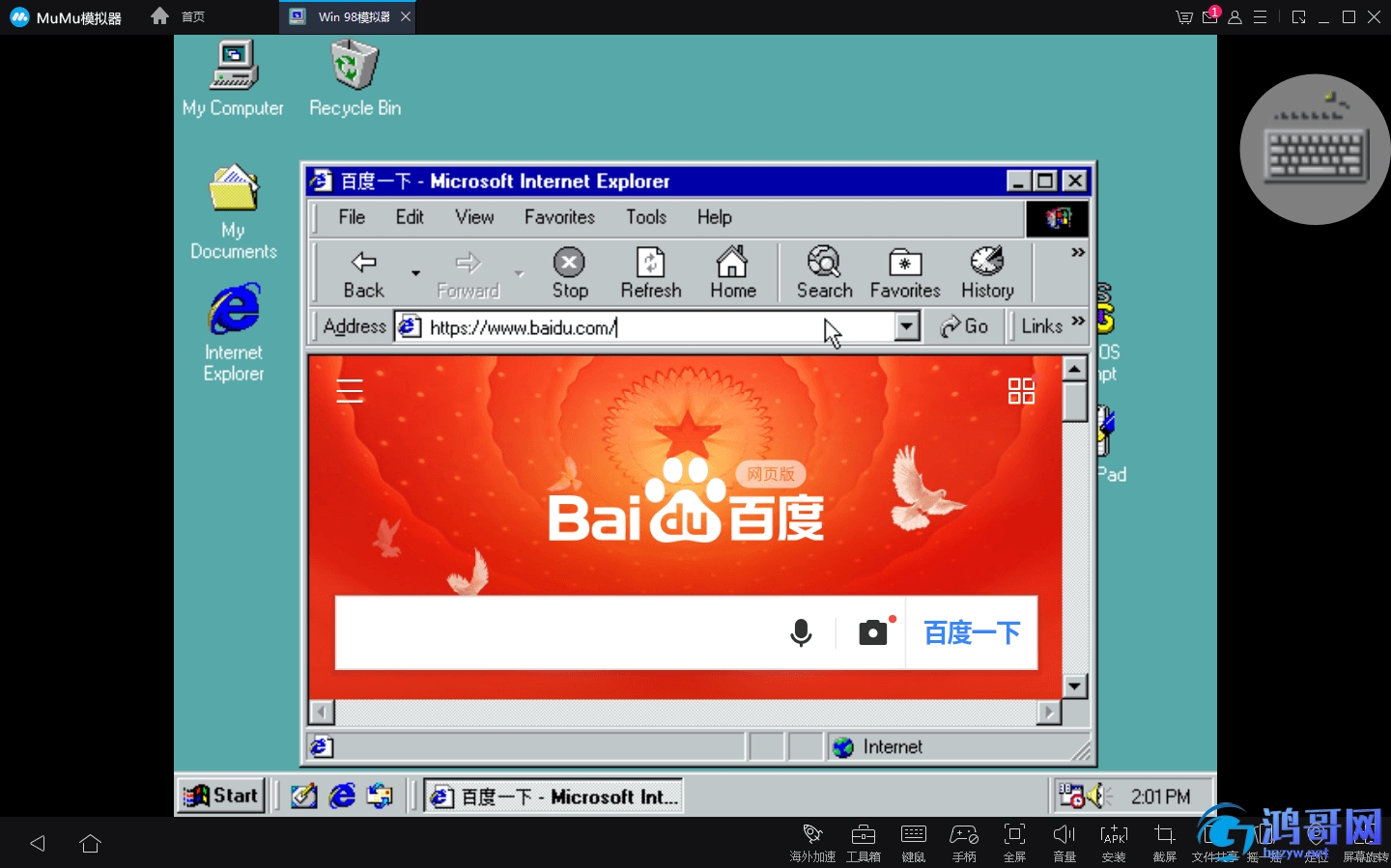Open the File menu
The height and width of the screenshot is (868, 1391).
(x=352, y=217)
